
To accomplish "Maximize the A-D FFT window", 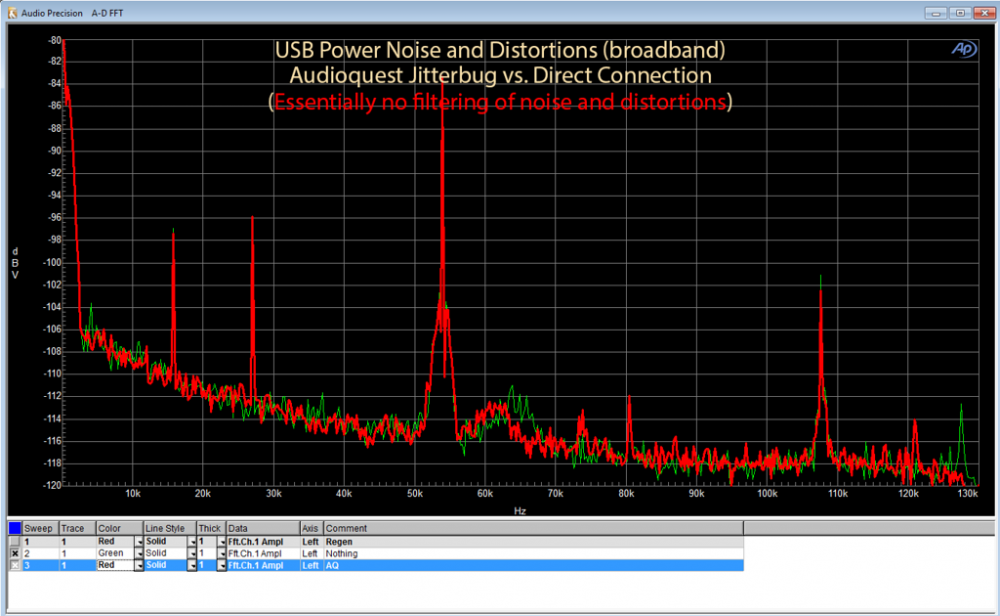I will (960, 13).
